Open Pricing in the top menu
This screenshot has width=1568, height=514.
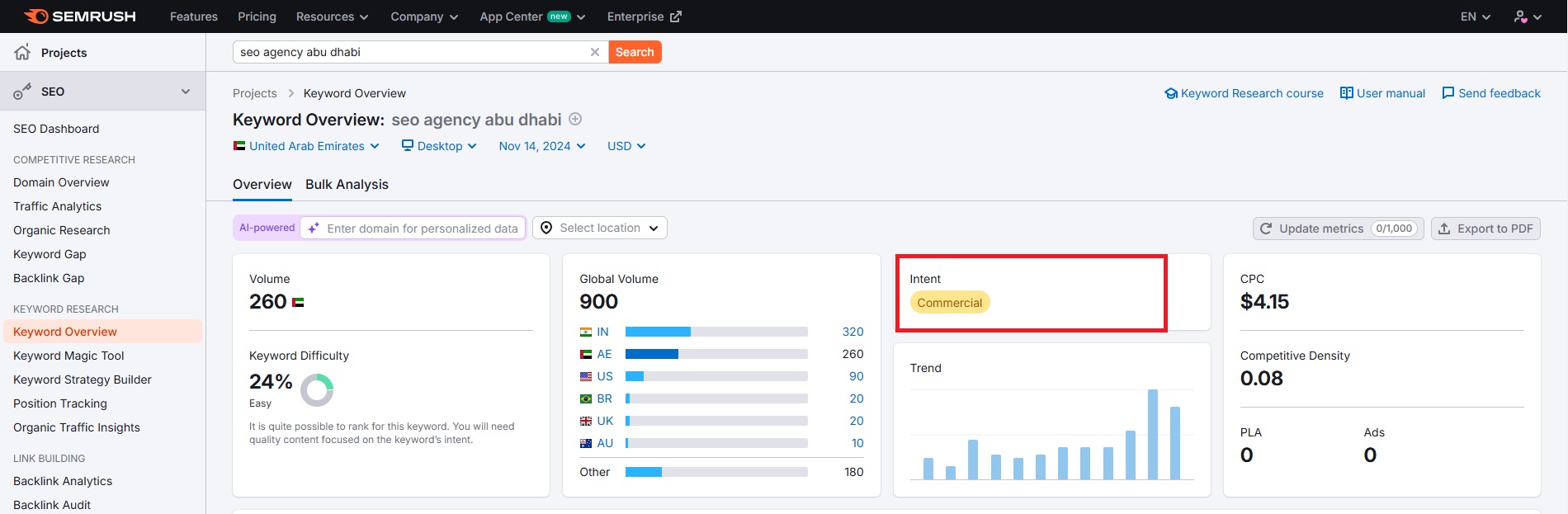pyautogui.click(x=257, y=17)
